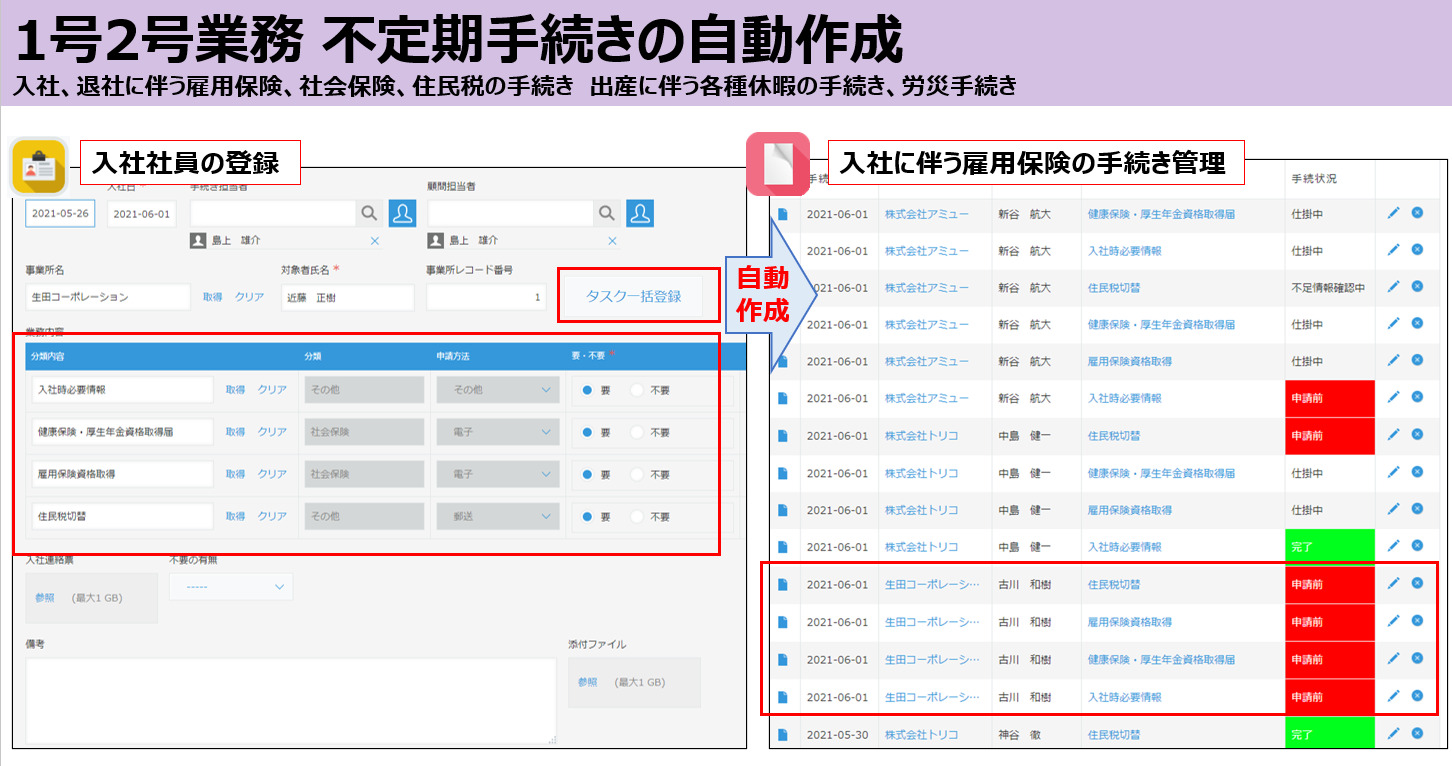Open details icon of 神谷 徹 row
The width and height of the screenshot is (1452, 766).
[783, 735]
